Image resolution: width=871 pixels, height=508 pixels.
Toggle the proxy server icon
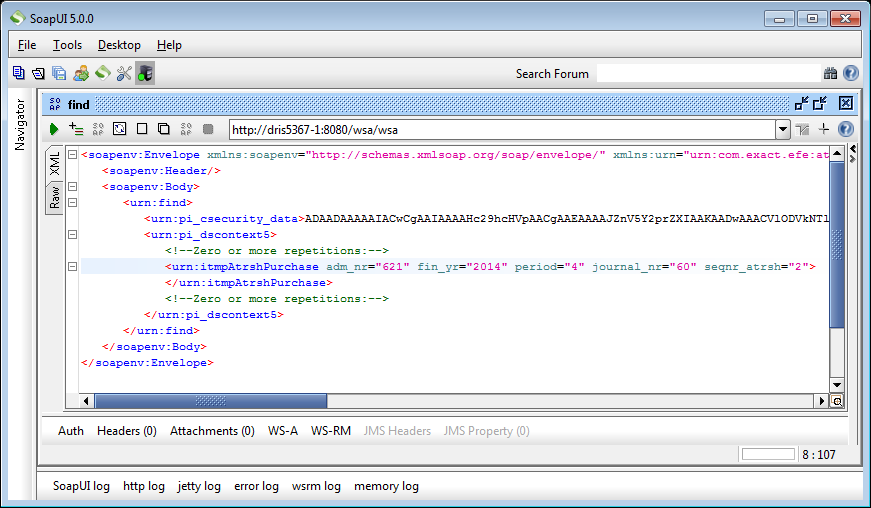(x=145, y=73)
